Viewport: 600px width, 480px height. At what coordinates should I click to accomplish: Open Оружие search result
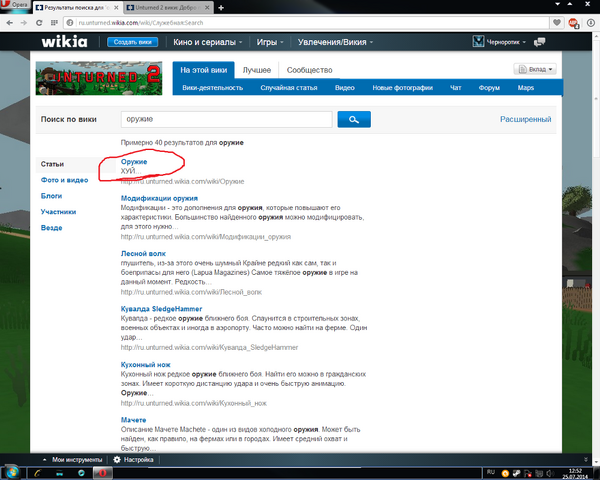coord(134,162)
